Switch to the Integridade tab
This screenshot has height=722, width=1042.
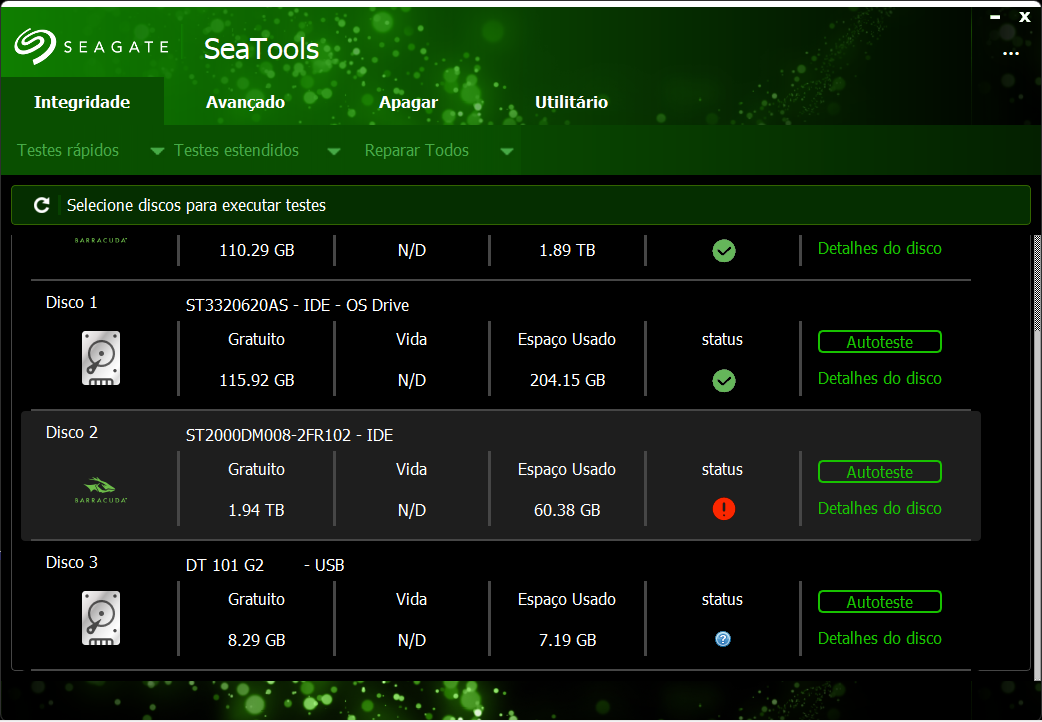82,102
